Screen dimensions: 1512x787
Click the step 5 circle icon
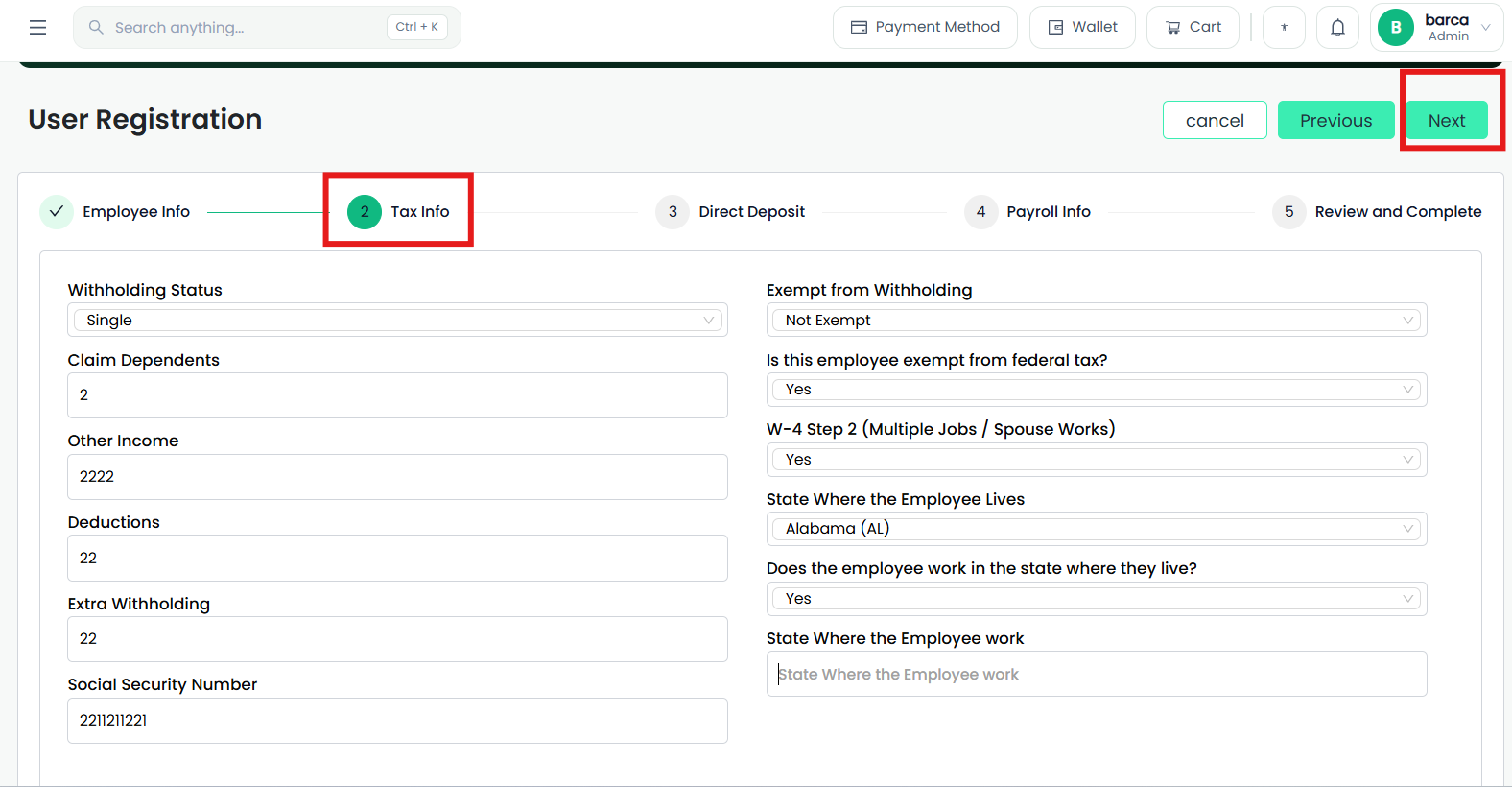1288,211
